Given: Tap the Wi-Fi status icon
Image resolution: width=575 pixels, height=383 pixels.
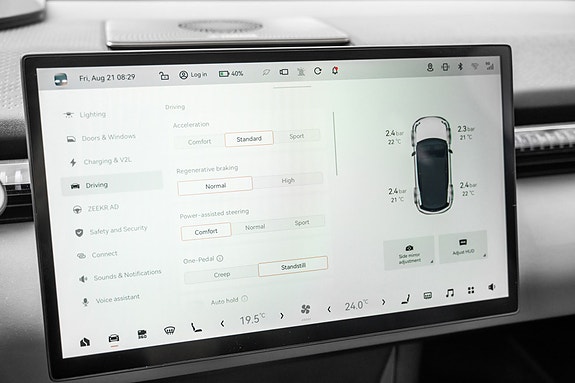Looking at the screenshot, I should click(x=475, y=66).
